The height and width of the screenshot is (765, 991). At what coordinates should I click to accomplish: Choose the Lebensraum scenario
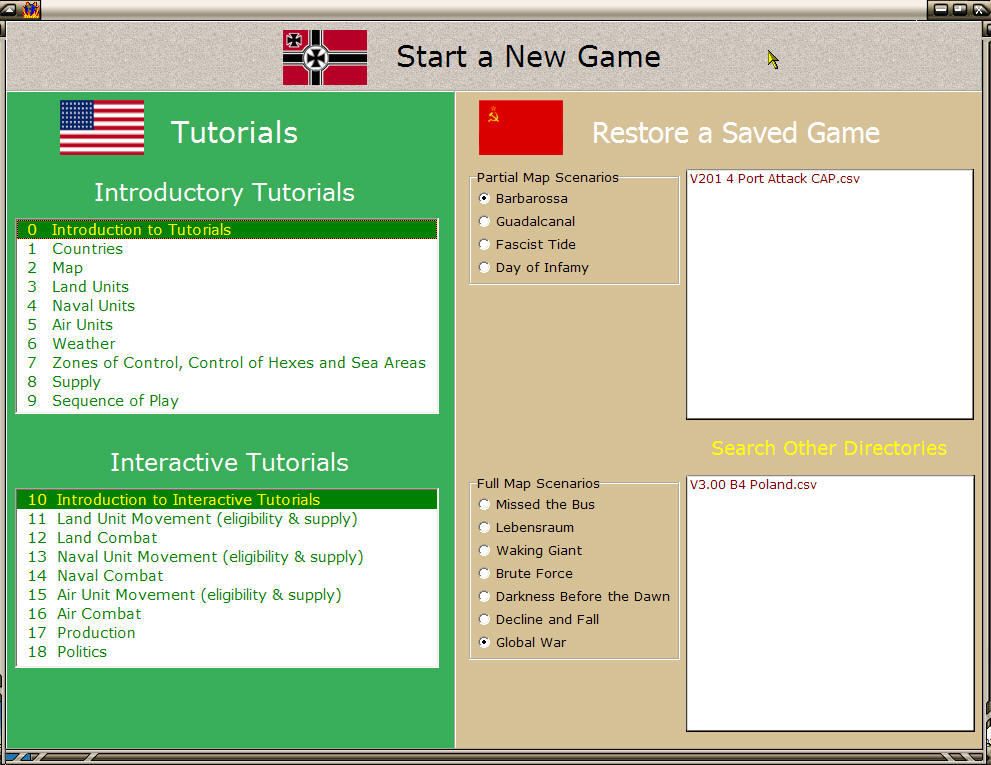tap(484, 527)
